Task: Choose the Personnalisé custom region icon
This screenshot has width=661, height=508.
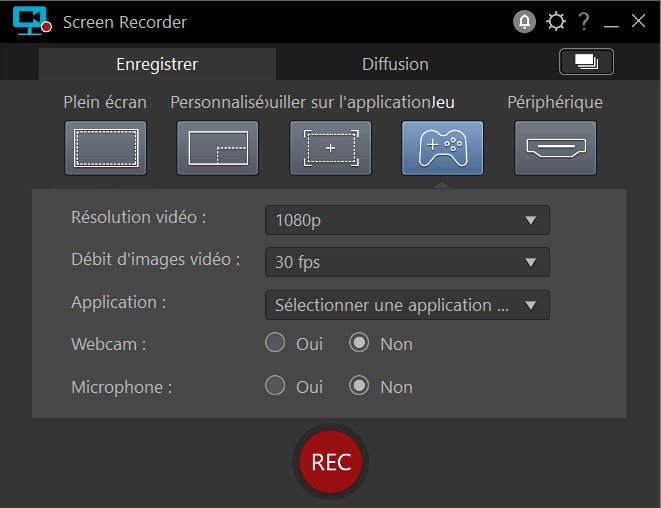Action: (218, 148)
